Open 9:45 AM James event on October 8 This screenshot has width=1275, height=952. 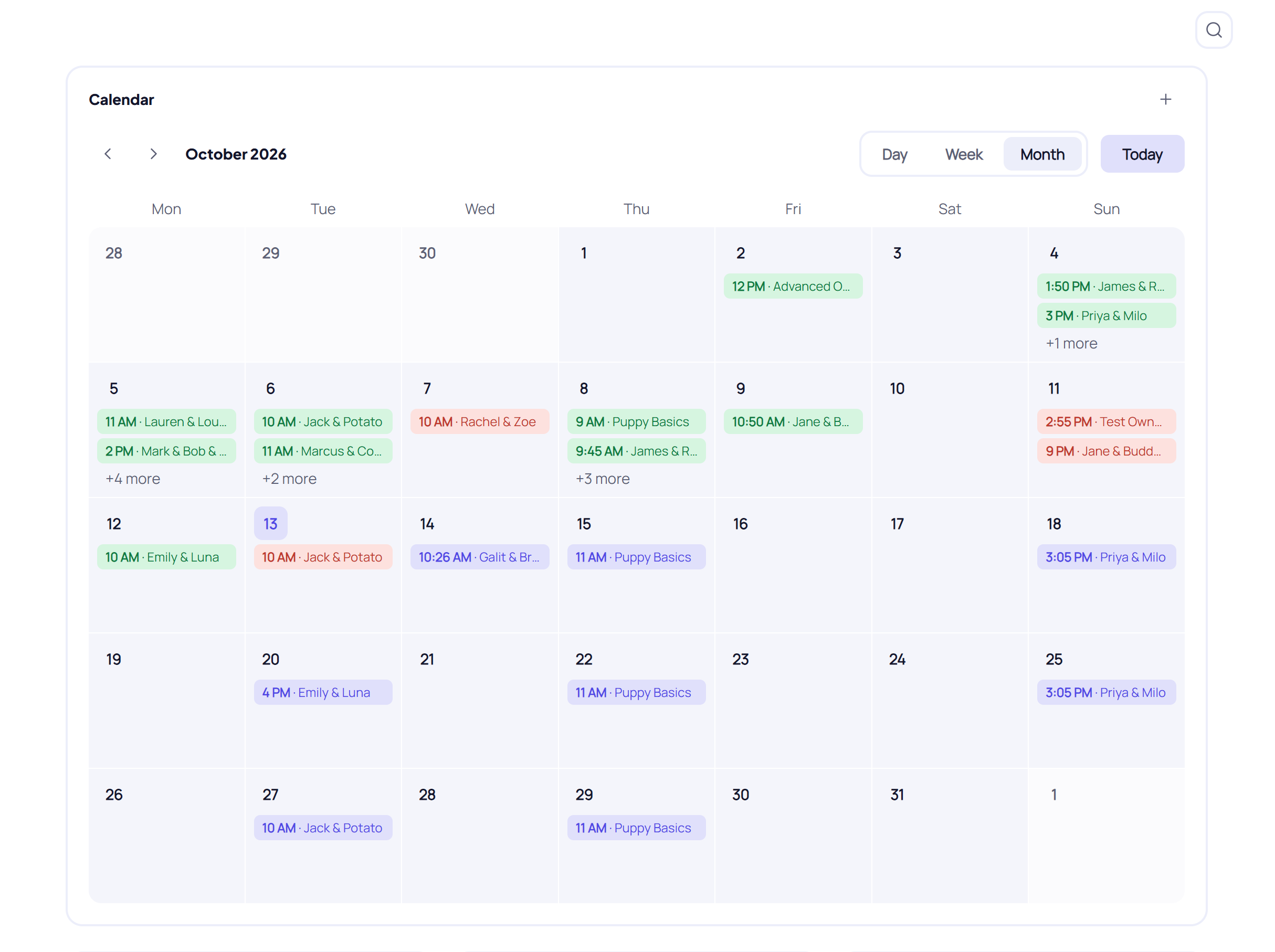(636, 451)
